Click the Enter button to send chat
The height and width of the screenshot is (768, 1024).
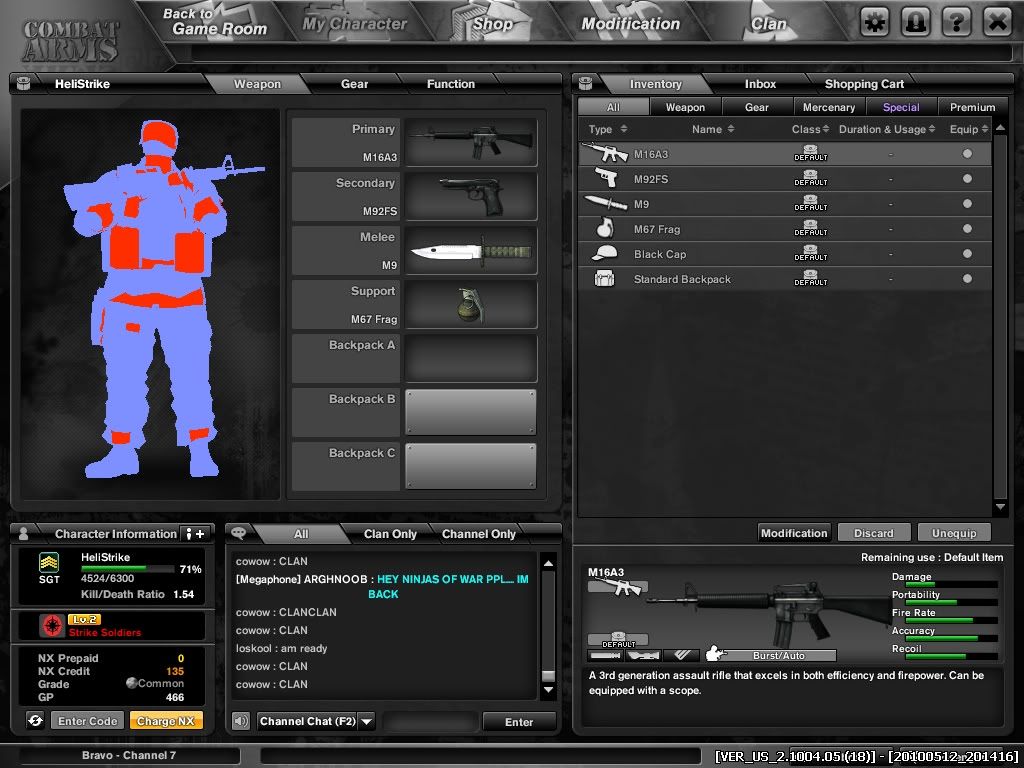pos(519,722)
